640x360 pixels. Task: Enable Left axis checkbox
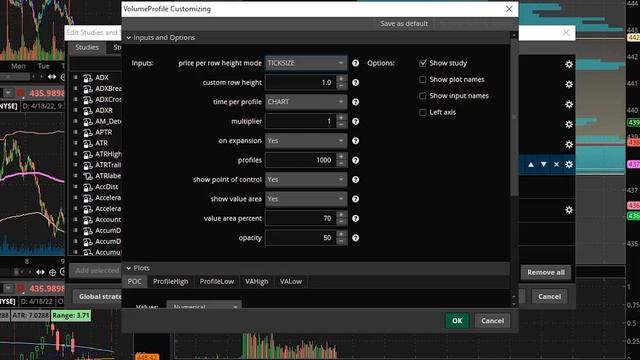click(x=423, y=112)
